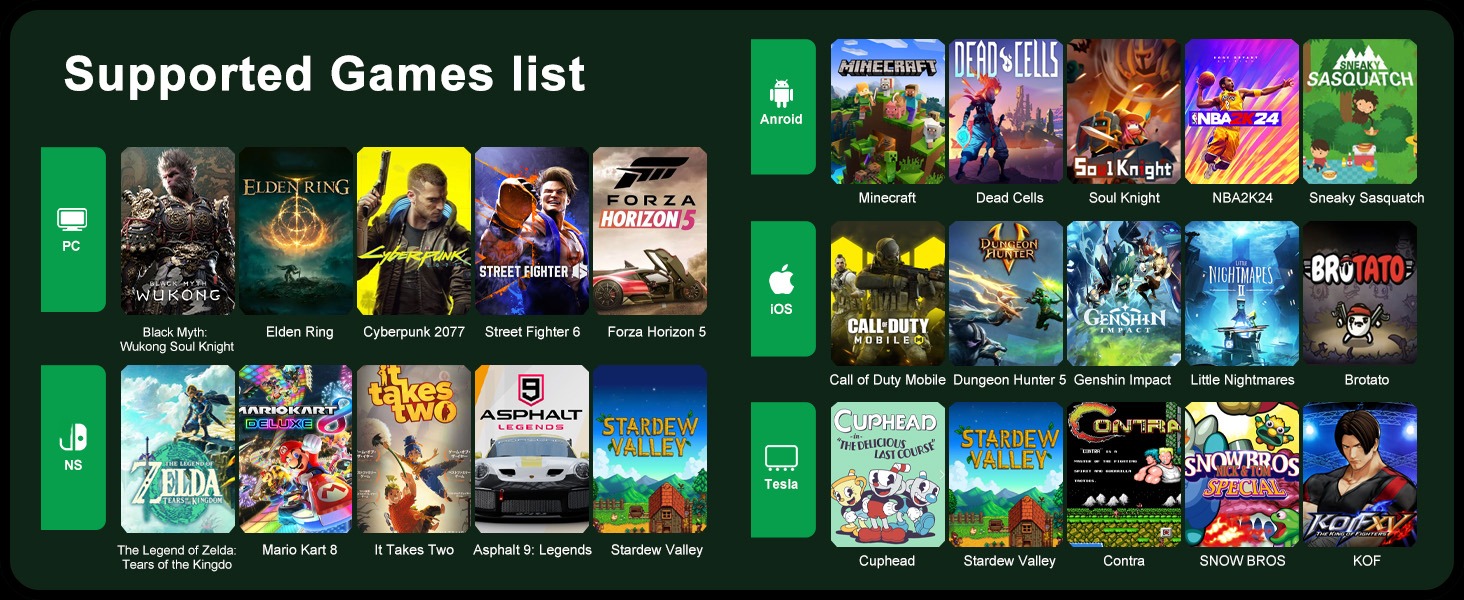Select the Call of Duty Mobile cover
The width and height of the screenshot is (1464, 600).
pyautogui.click(x=888, y=293)
